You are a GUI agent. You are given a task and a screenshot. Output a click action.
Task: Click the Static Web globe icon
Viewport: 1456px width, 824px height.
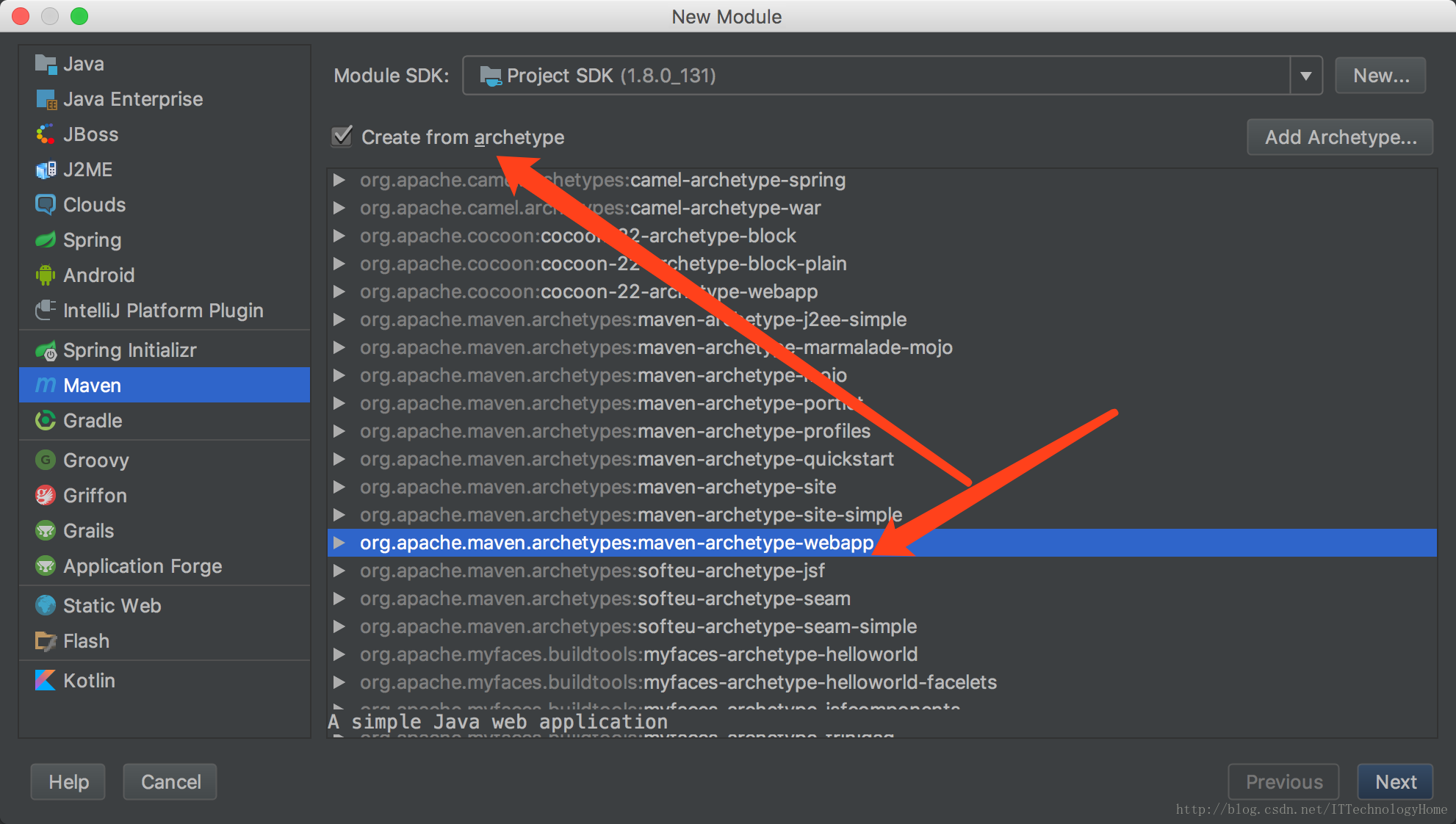(x=46, y=606)
